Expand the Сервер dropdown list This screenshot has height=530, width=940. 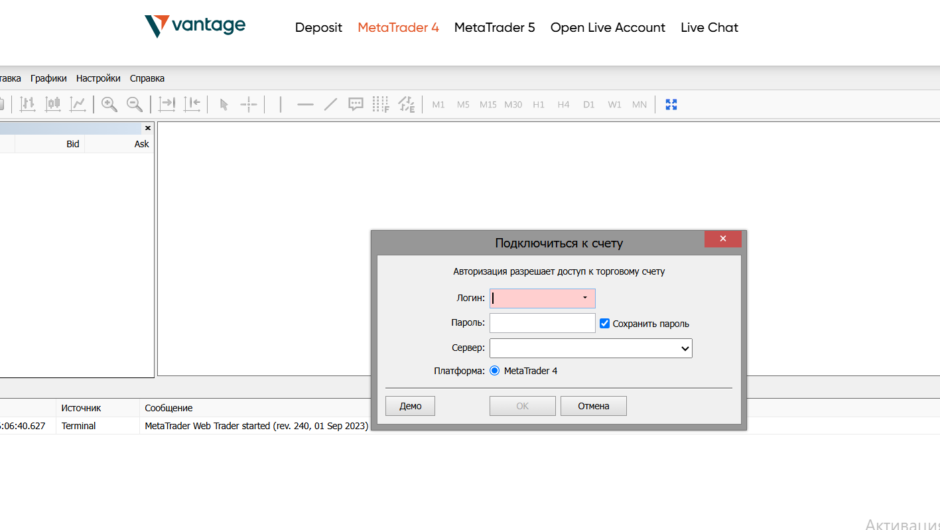point(684,348)
